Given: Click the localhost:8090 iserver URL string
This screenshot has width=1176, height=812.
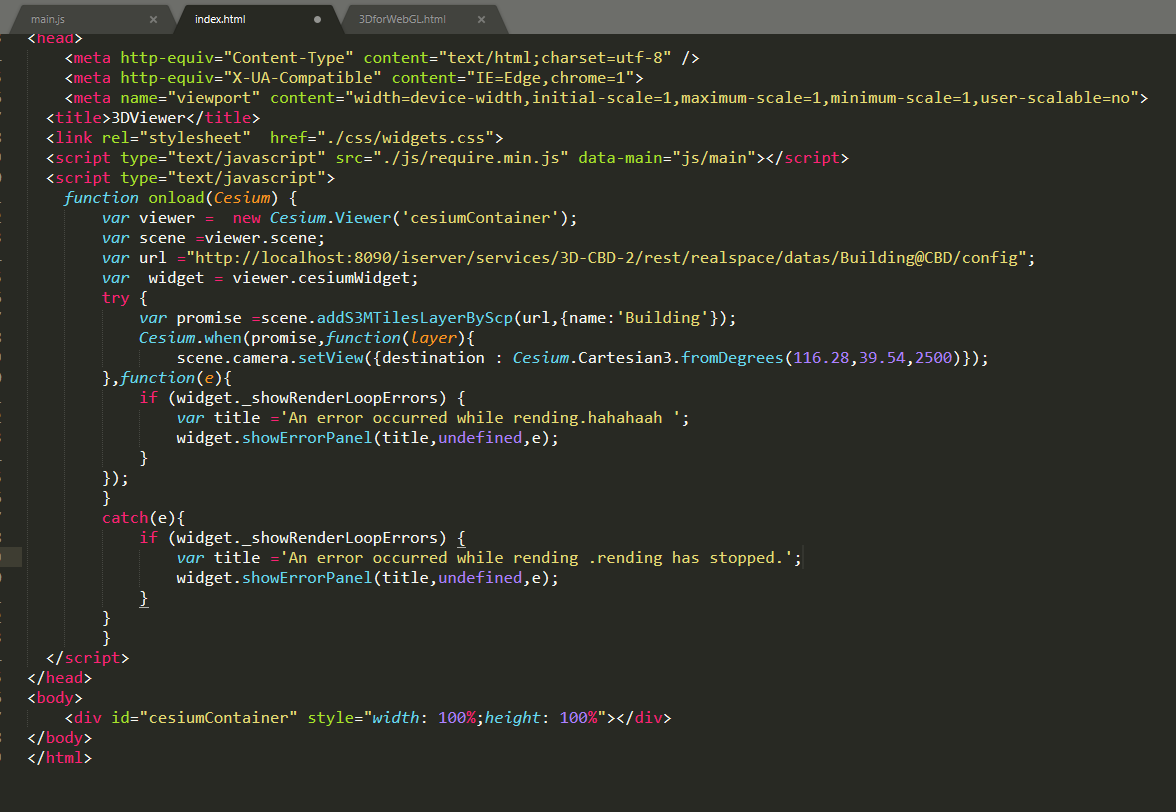Looking at the screenshot, I should 606,258.
